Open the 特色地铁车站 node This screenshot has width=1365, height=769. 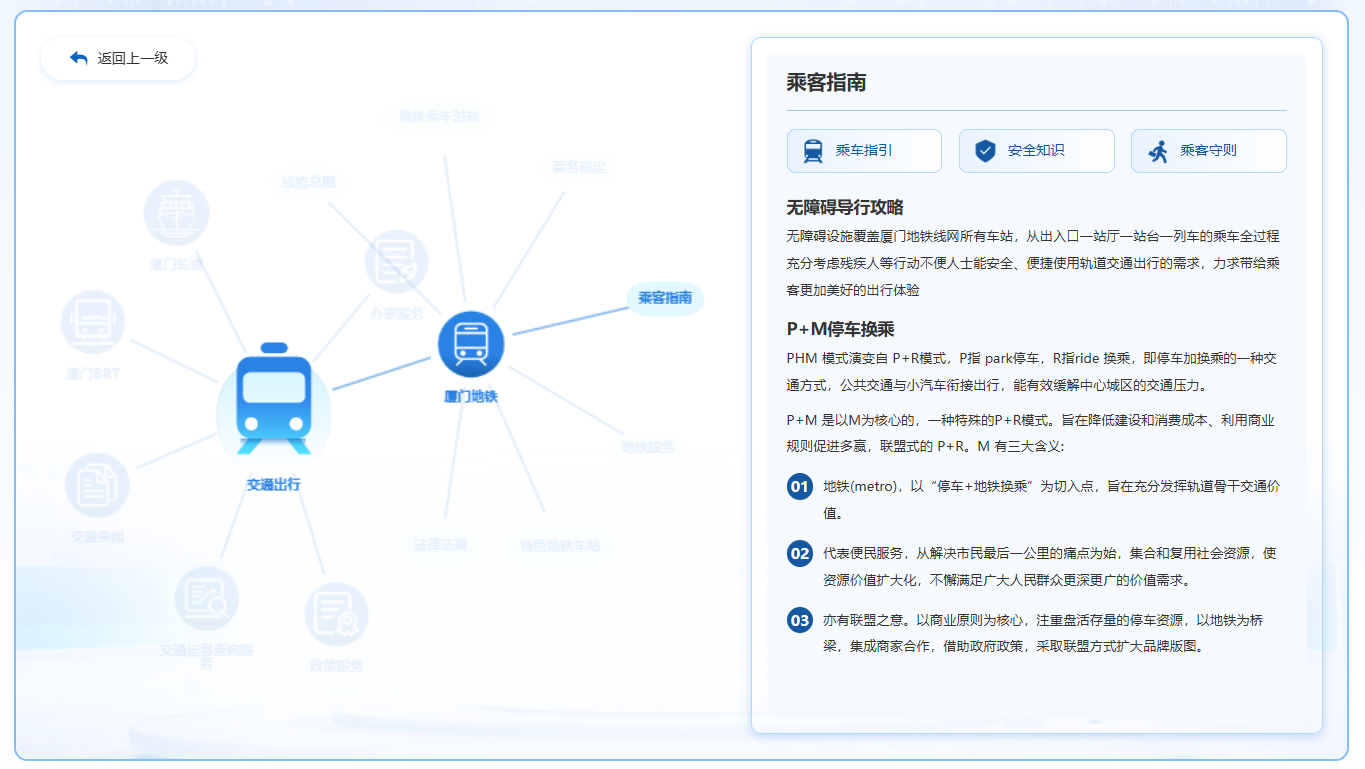pos(560,546)
